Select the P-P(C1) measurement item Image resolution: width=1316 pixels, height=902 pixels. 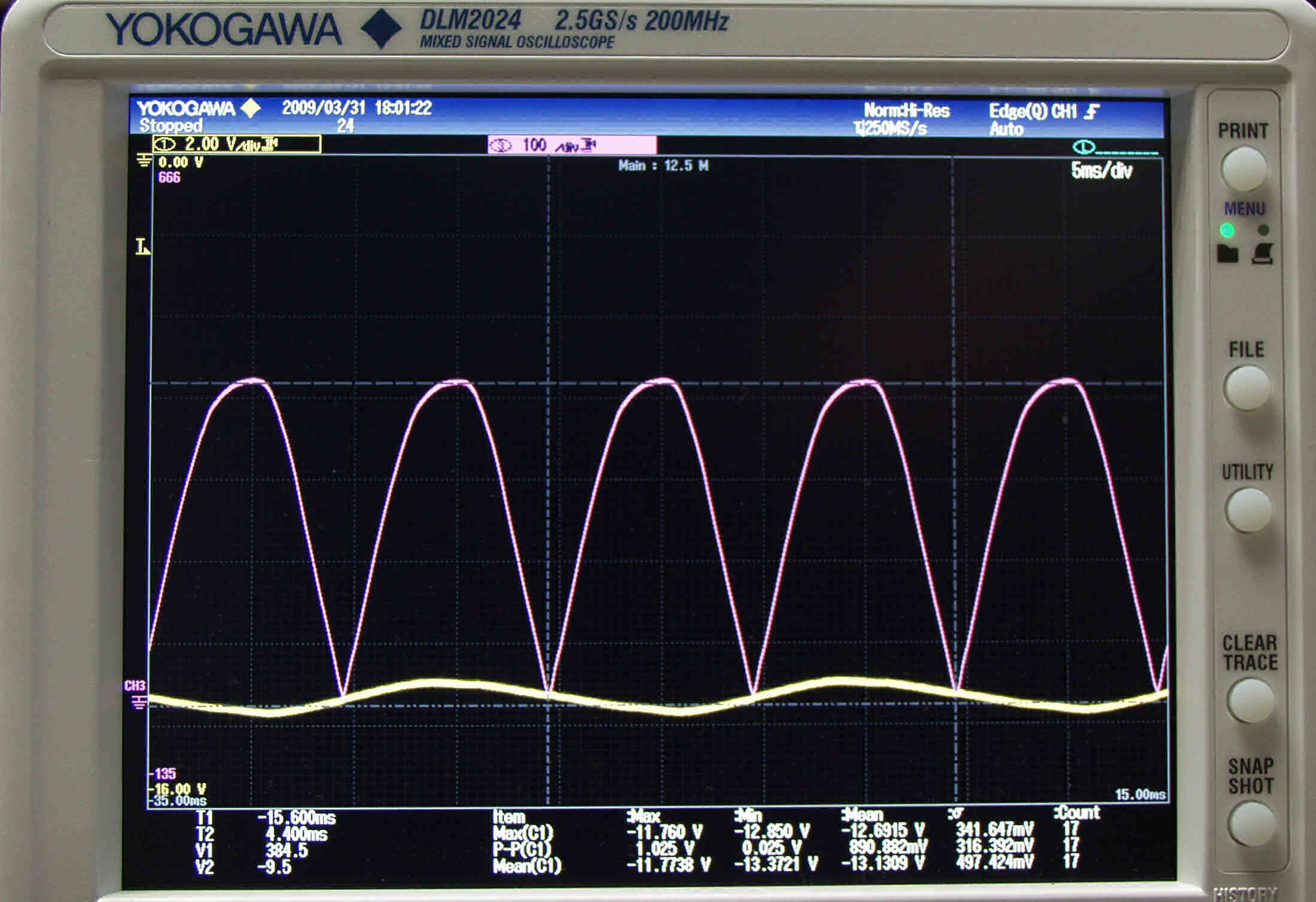click(521, 849)
